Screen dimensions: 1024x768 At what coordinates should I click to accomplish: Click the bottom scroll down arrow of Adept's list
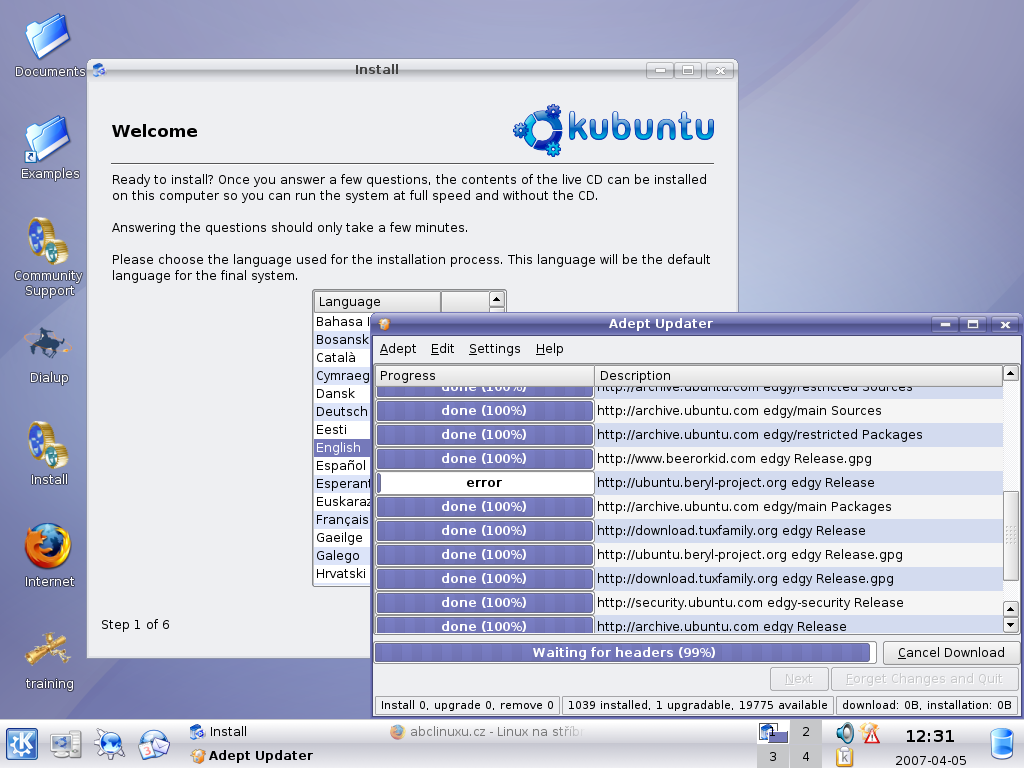click(1010, 625)
